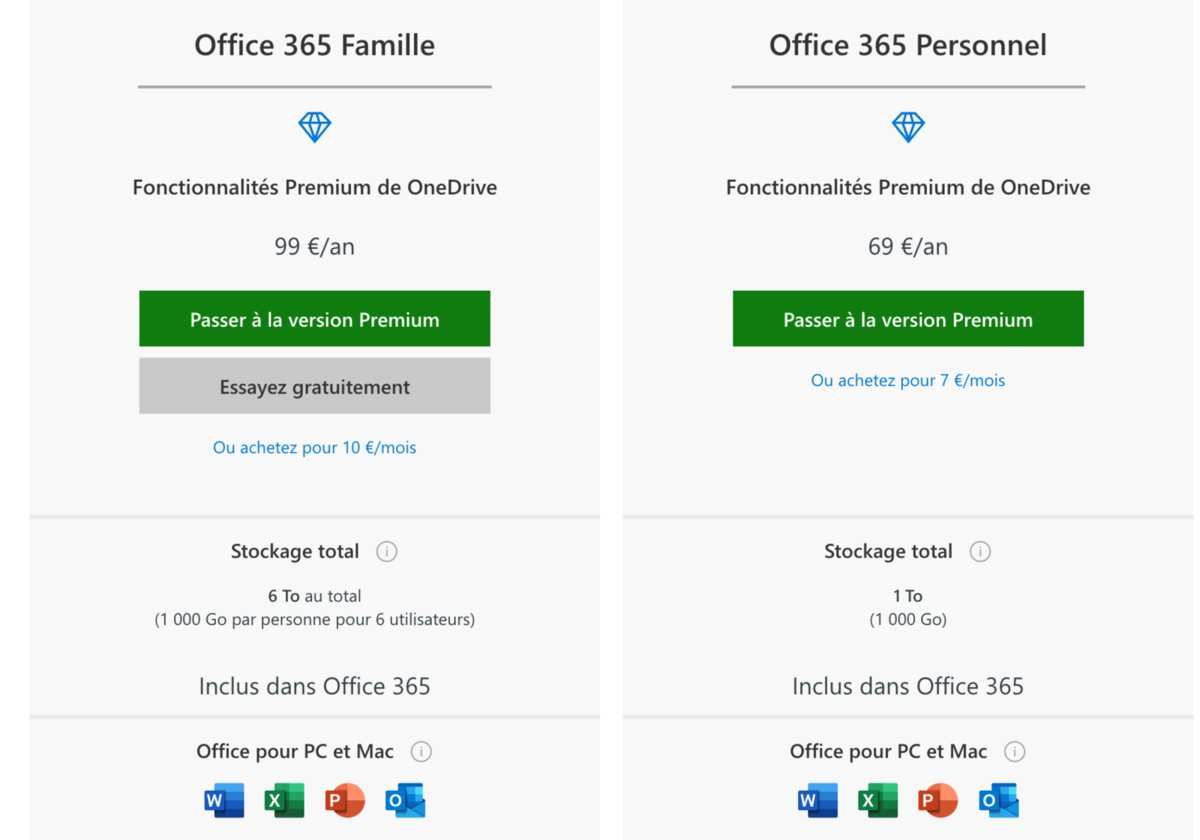Show info for Personnel Stockage total
The height and width of the screenshot is (840, 1200).
[x=980, y=552]
